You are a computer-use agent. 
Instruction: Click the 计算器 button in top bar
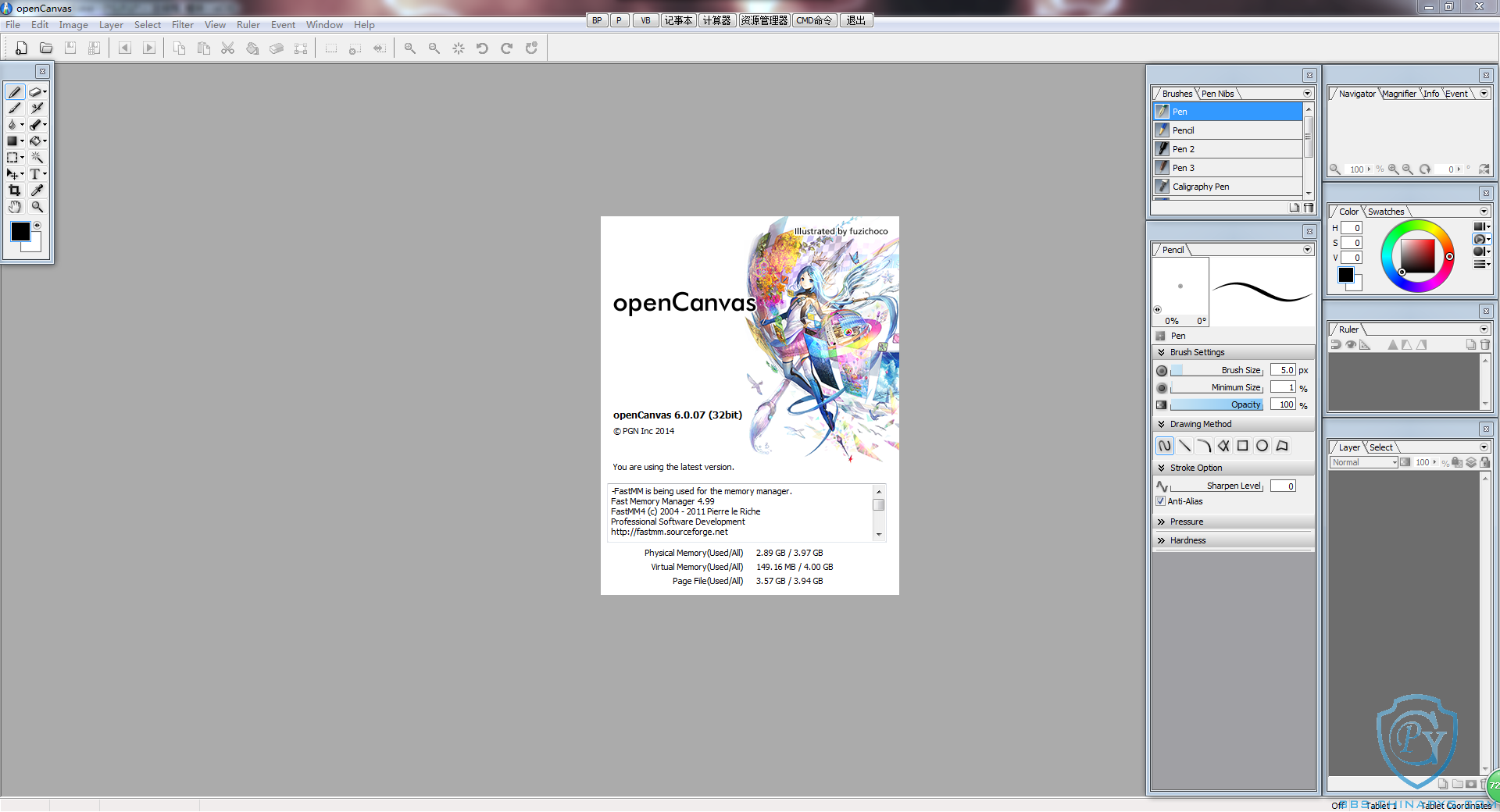(x=716, y=20)
